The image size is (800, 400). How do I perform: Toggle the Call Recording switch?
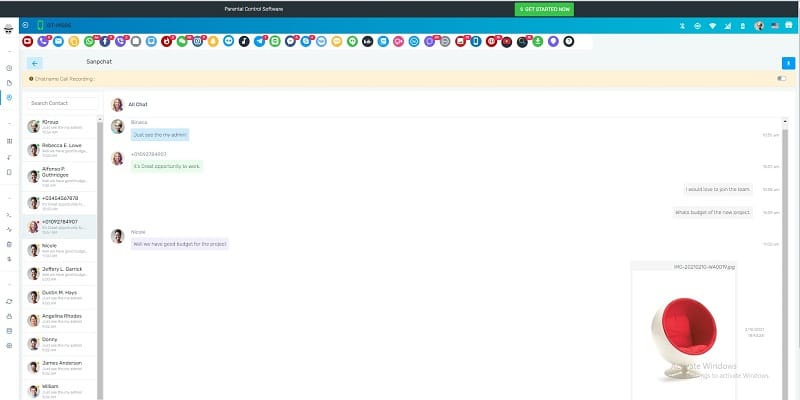point(782,79)
